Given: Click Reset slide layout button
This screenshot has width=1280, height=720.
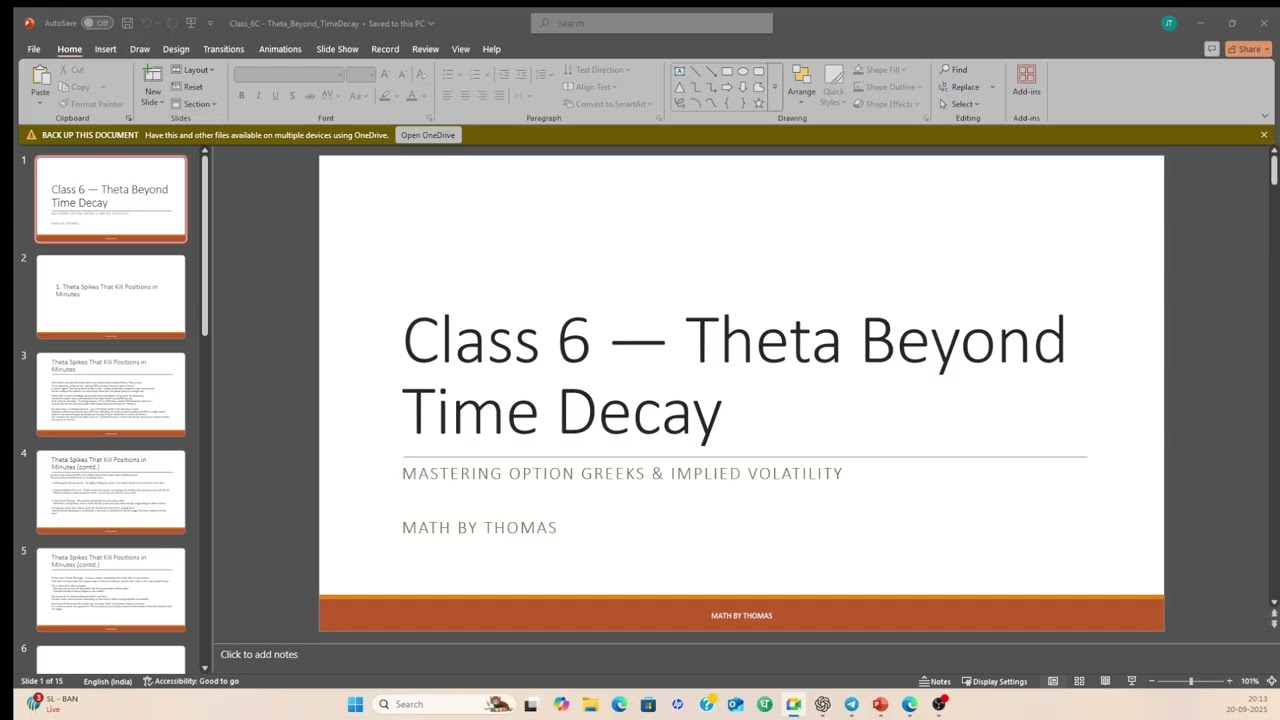Looking at the screenshot, I should pos(187,87).
